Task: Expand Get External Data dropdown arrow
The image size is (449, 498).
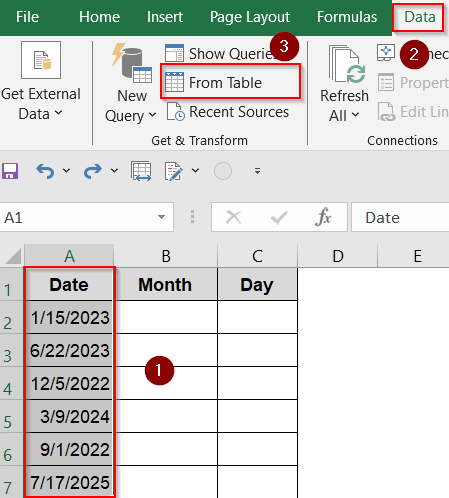Action: (59, 113)
